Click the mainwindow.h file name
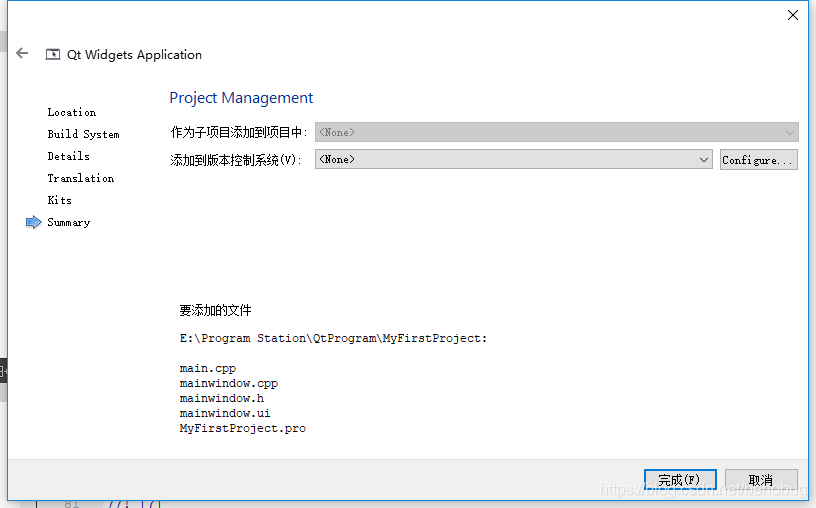Viewport: 816px width, 508px height. [x=222, y=398]
